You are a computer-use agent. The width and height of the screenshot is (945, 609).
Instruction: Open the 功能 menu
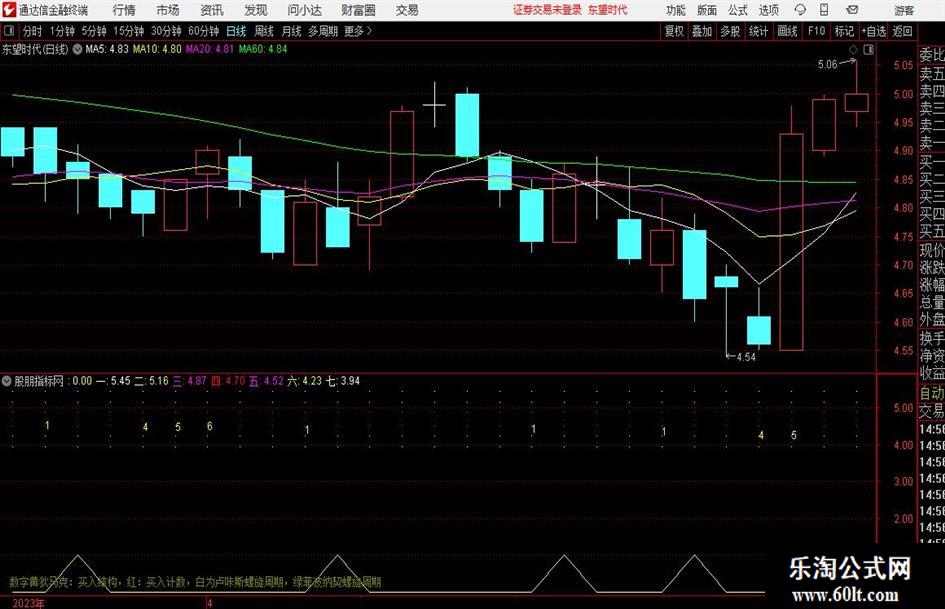coord(676,10)
